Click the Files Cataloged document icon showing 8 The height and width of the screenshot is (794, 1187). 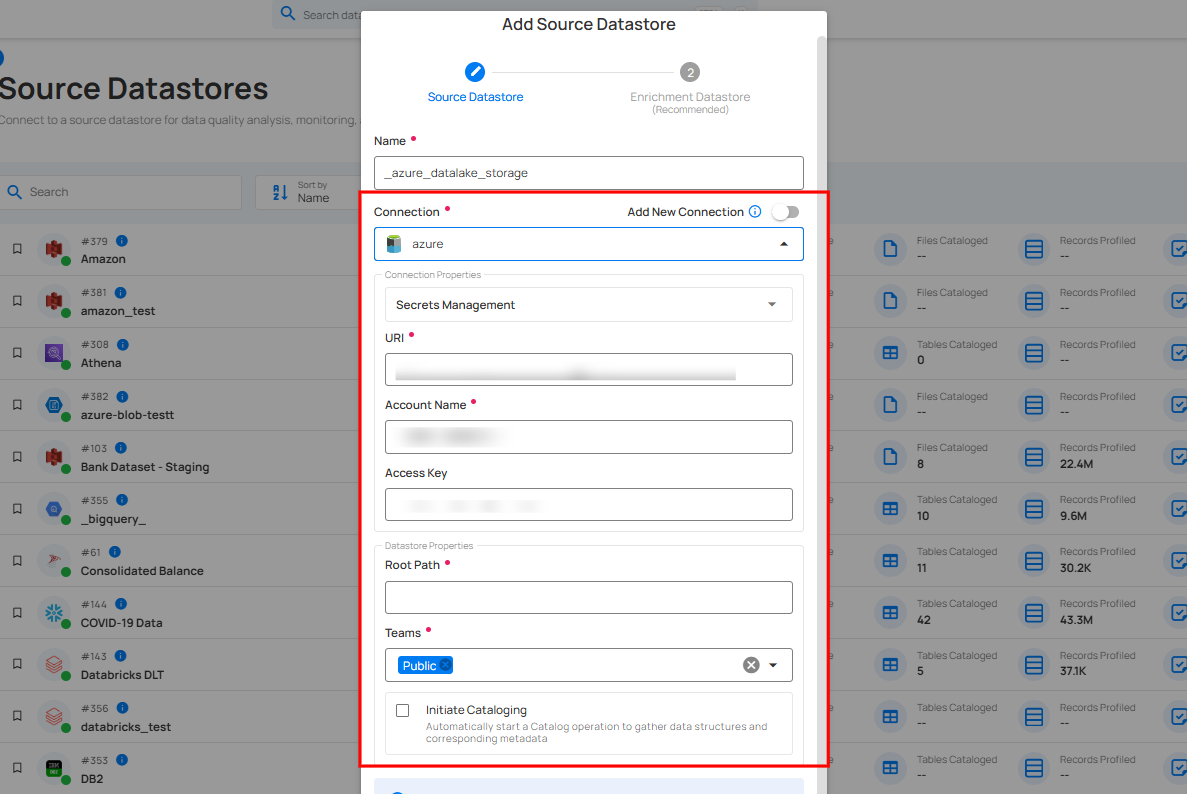point(890,456)
